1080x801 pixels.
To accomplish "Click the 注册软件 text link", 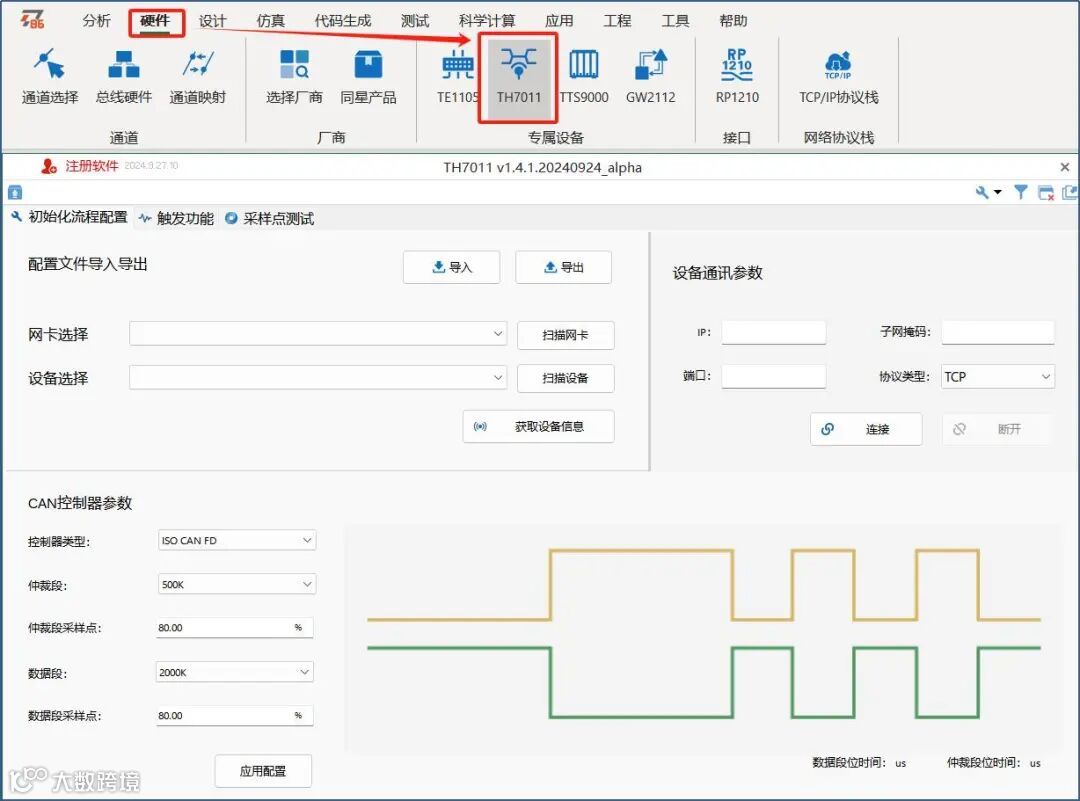I will [x=92, y=166].
